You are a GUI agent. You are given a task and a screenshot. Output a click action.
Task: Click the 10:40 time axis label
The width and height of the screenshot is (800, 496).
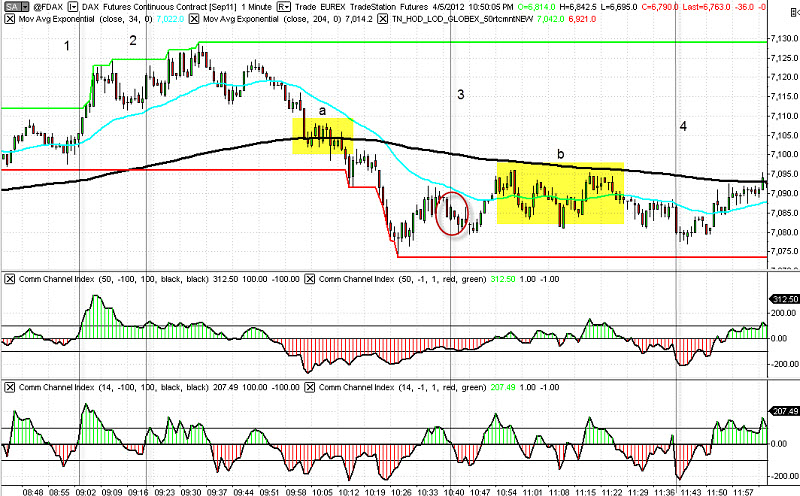(454, 492)
